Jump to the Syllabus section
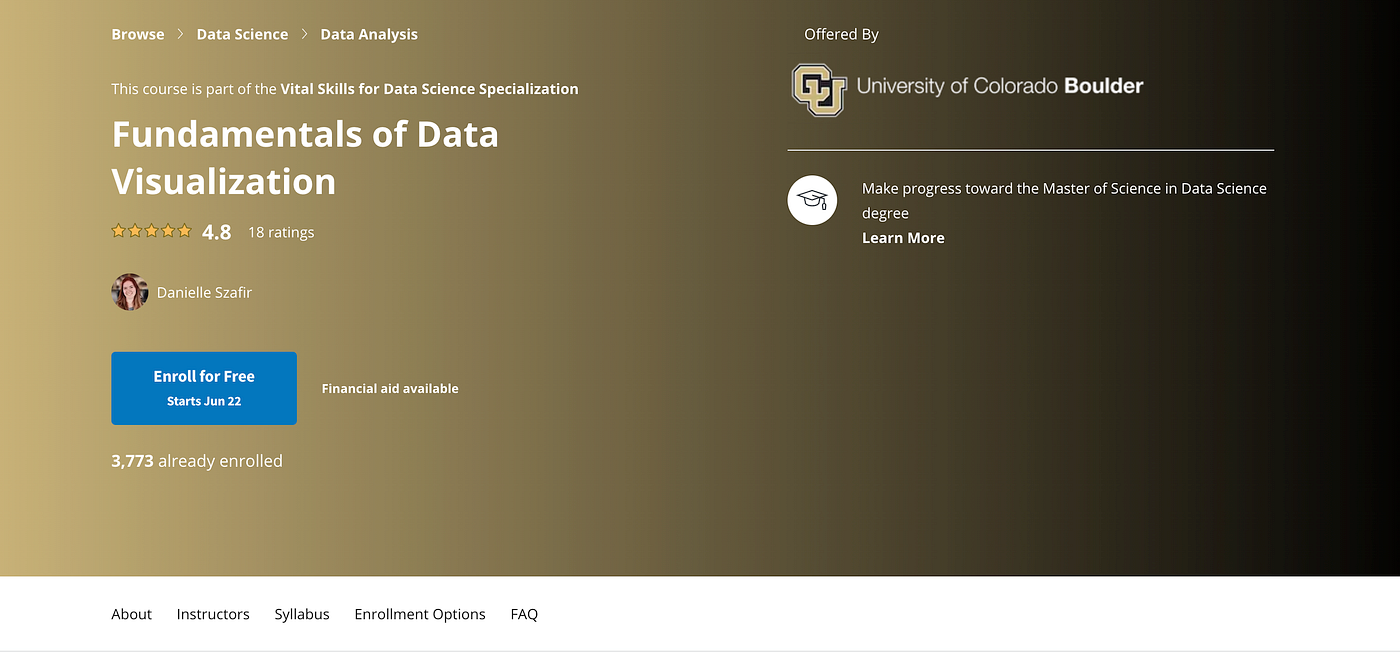 tap(302, 614)
